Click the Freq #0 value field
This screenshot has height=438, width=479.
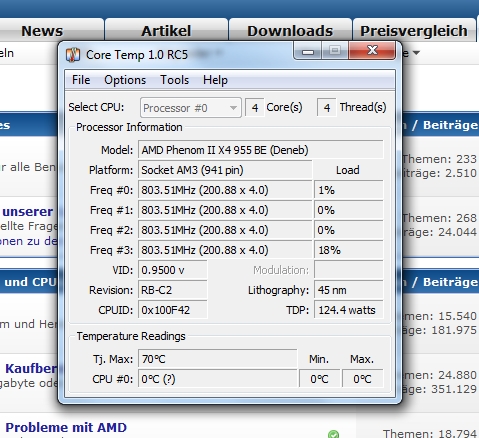225,190
